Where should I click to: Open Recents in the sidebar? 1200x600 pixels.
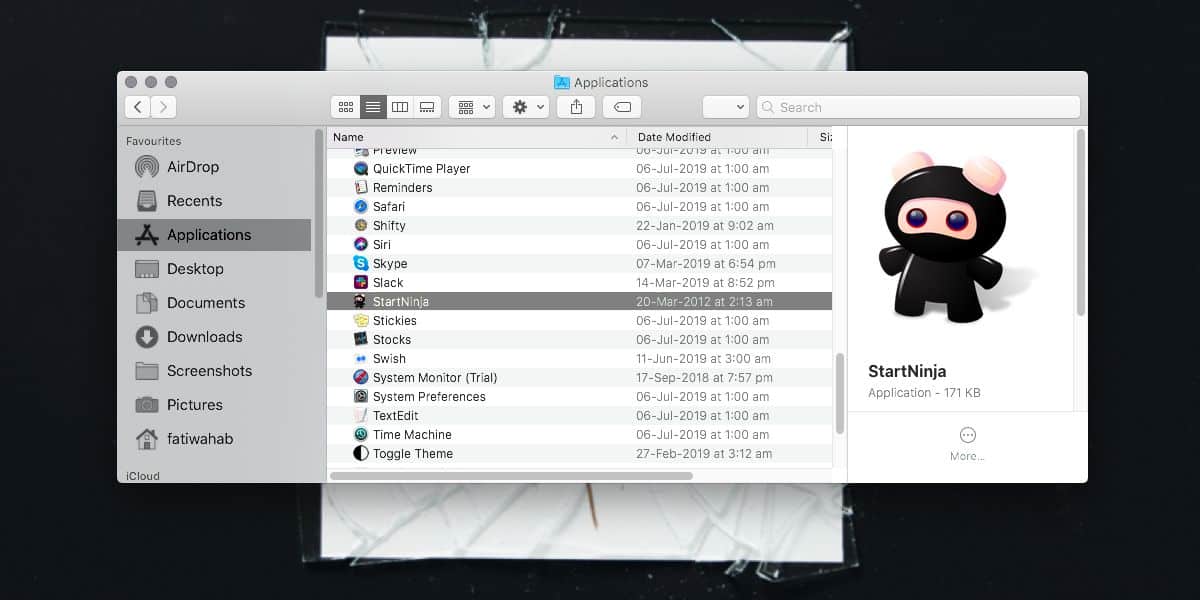214,201
